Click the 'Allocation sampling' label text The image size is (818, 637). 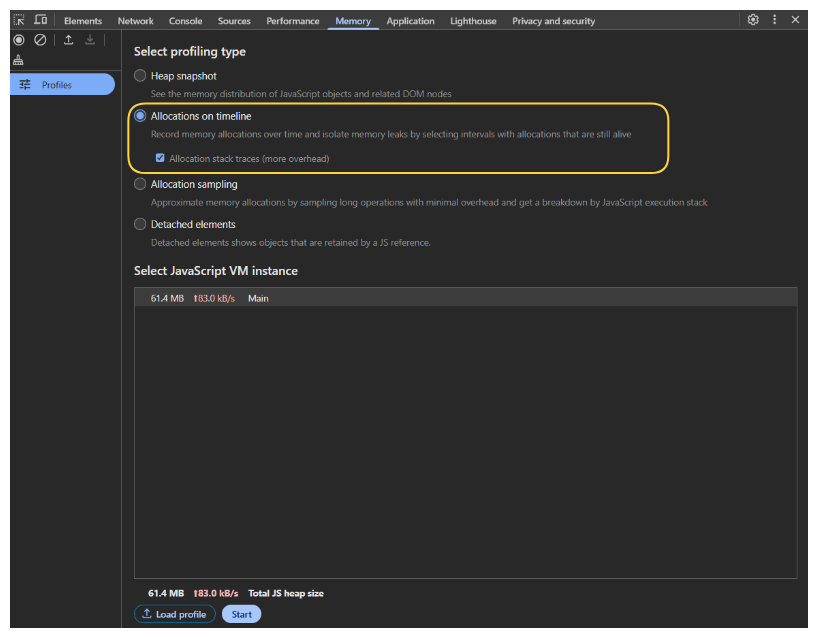point(194,184)
